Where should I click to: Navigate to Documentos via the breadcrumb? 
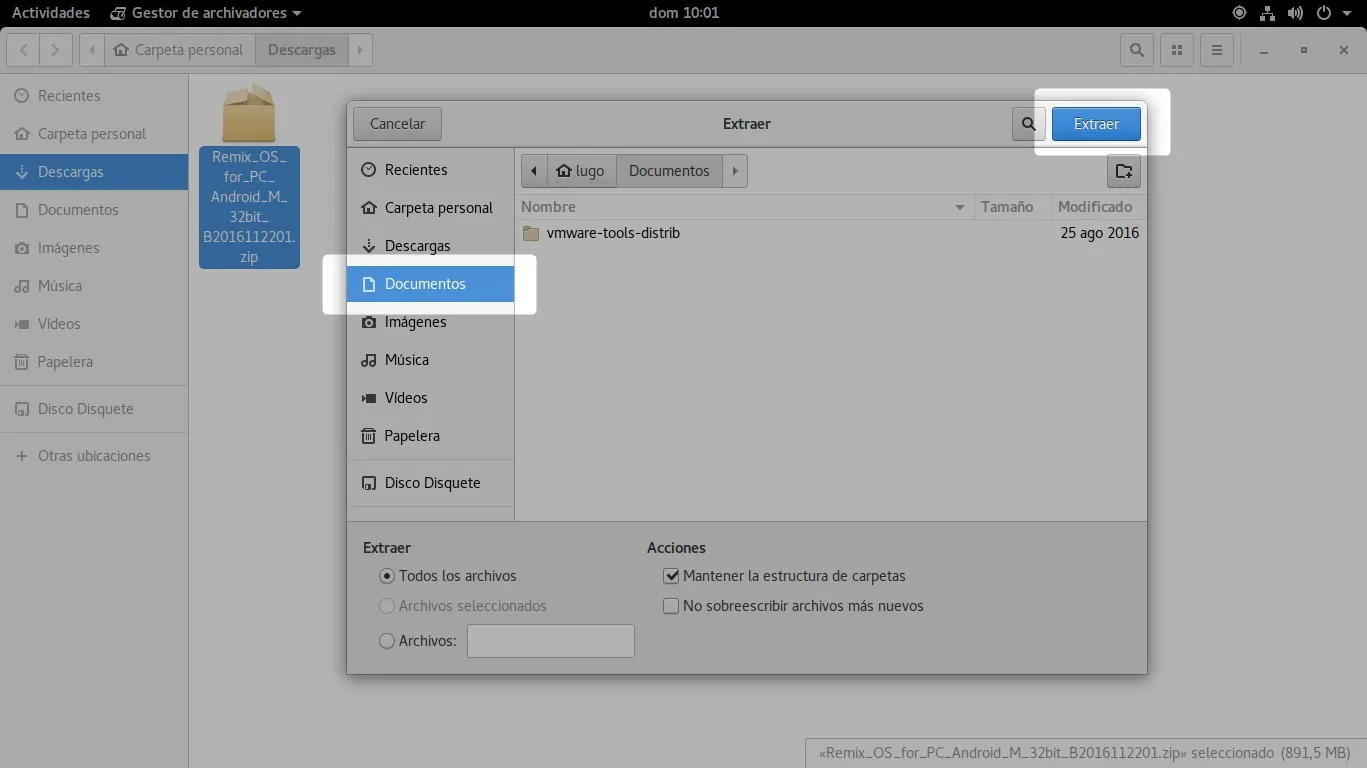click(x=668, y=170)
